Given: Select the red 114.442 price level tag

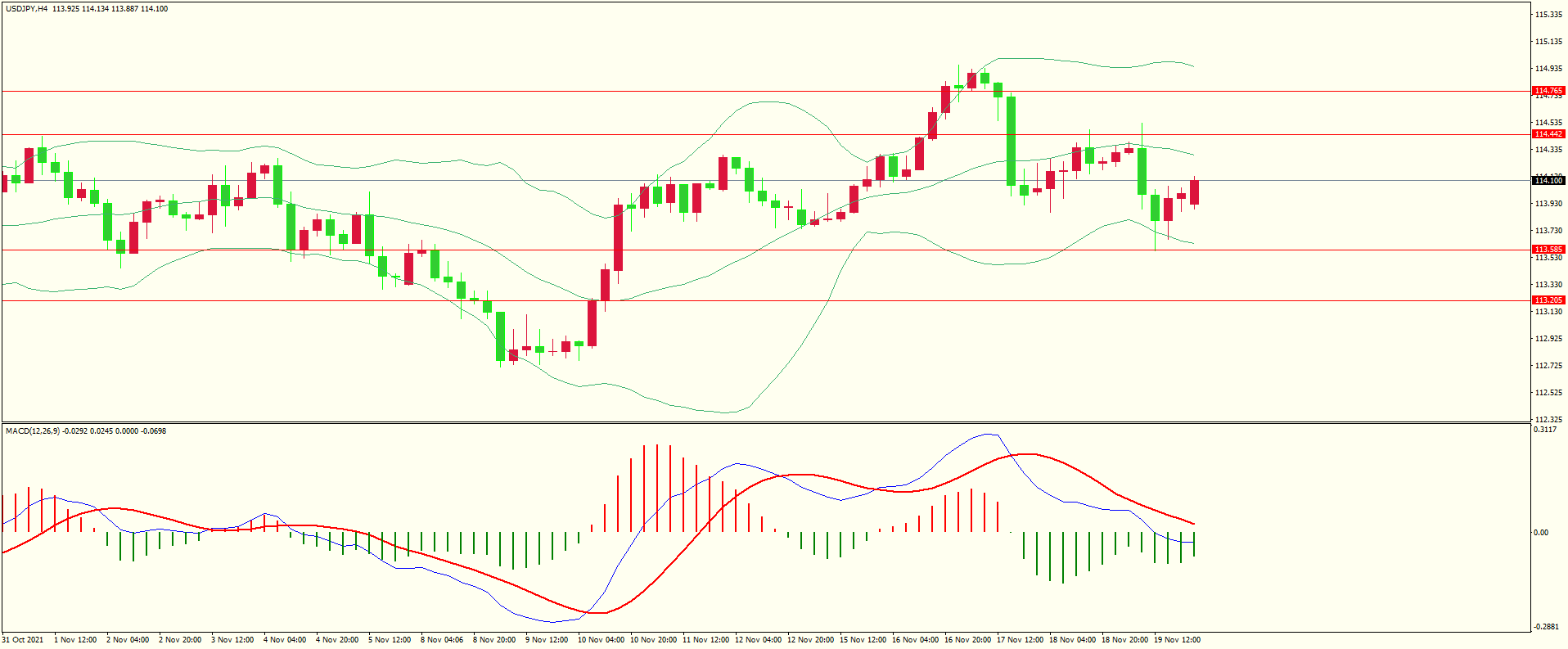Looking at the screenshot, I should click(1548, 134).
